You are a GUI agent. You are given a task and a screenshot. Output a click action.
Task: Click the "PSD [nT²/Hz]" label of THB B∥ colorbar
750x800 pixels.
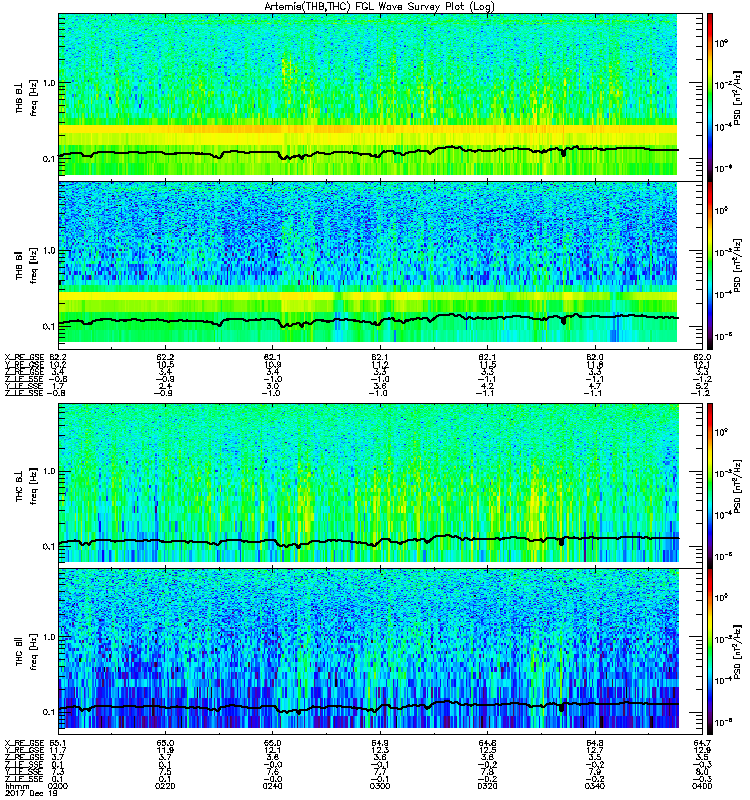[738, 265]
